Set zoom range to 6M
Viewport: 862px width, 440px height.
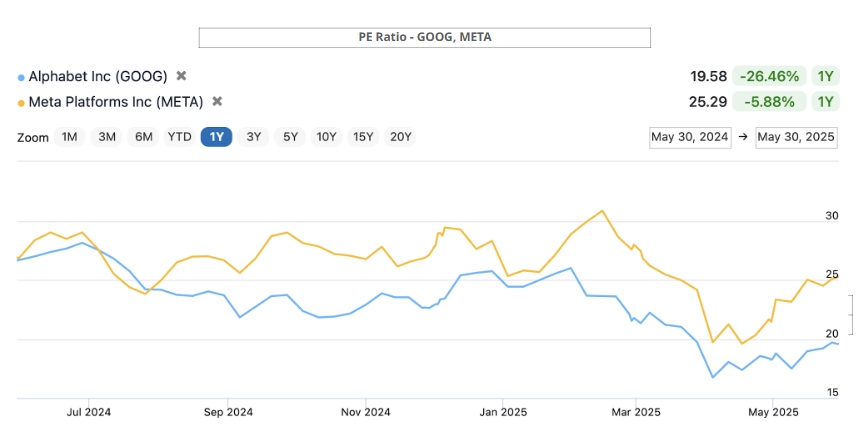tap(143, 137)
